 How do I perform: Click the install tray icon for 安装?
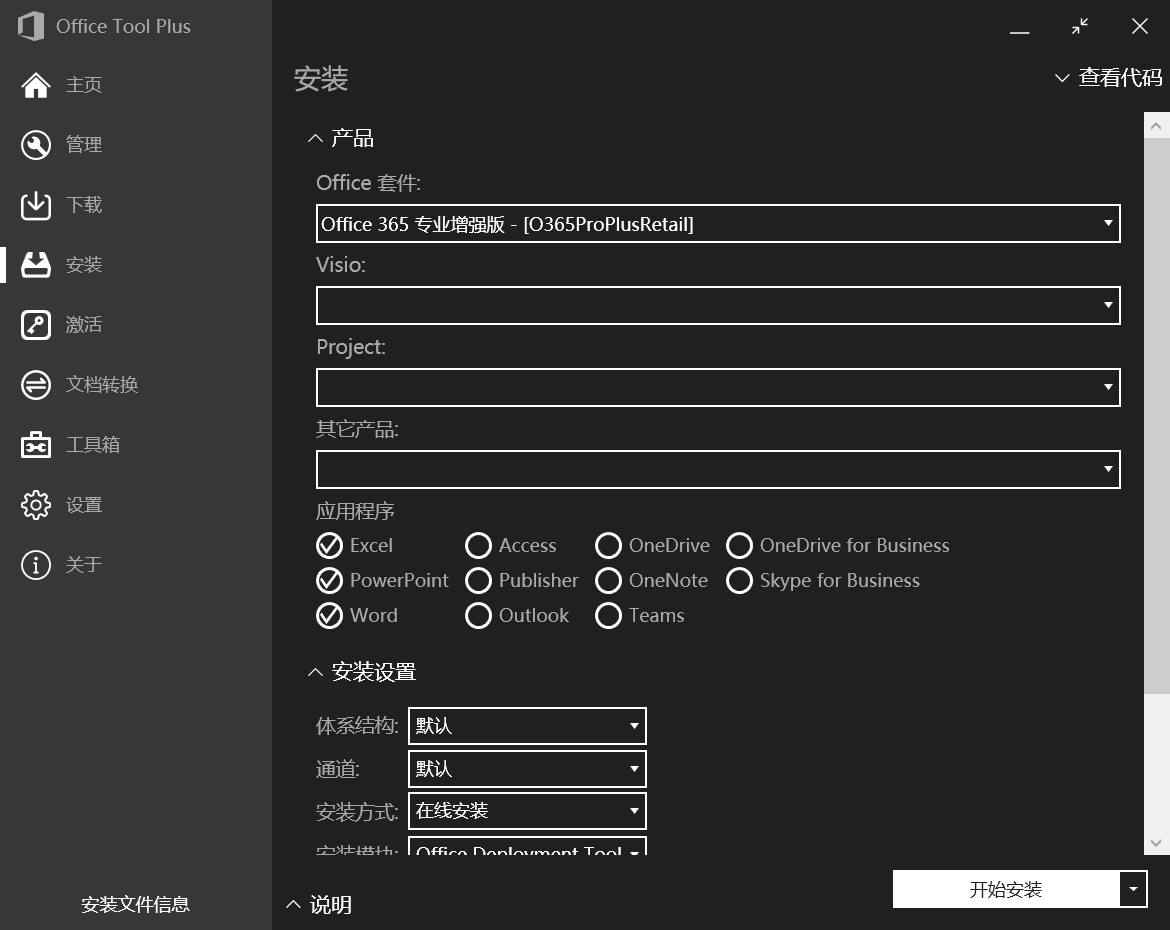point(36,265)
